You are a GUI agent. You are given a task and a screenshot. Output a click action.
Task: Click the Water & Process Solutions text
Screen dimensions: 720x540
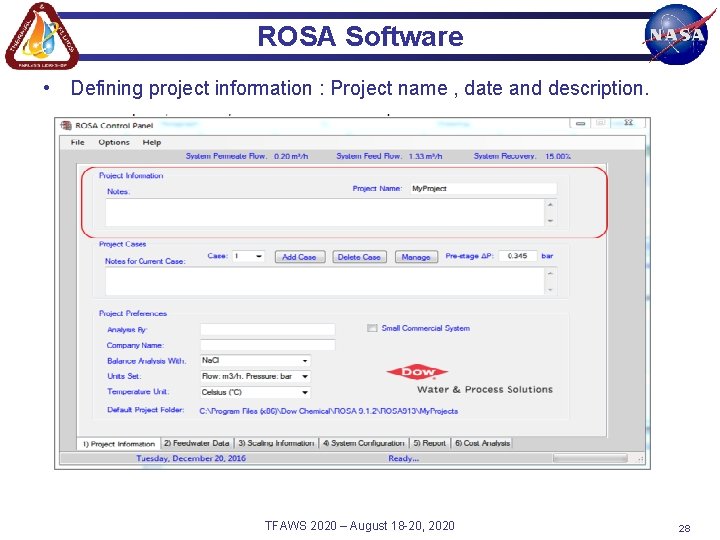click(x=485, y=389)
